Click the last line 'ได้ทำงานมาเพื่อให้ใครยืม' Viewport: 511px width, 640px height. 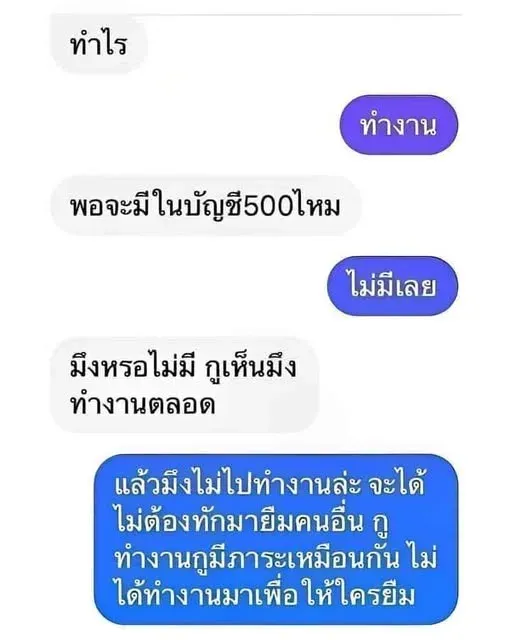click(265, 596)
